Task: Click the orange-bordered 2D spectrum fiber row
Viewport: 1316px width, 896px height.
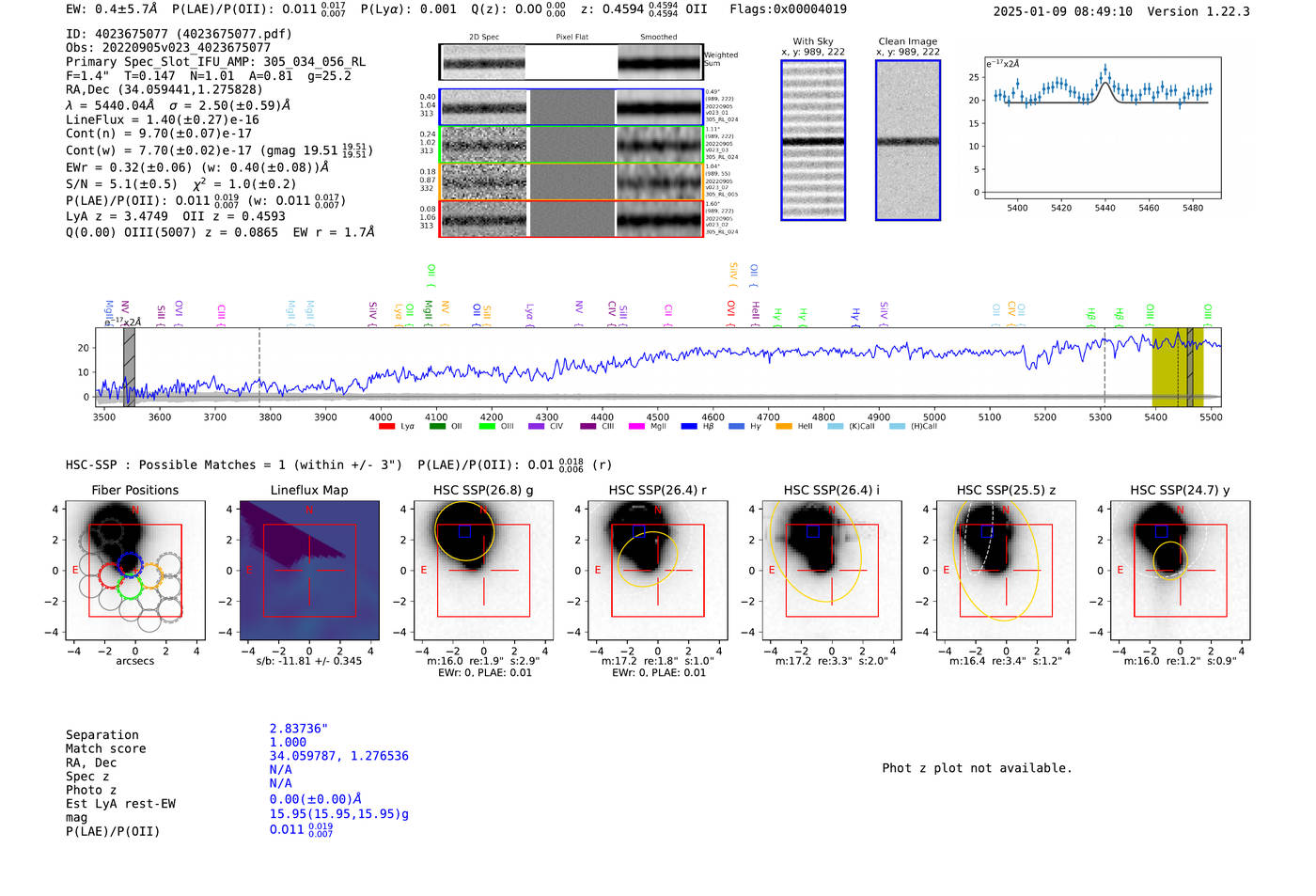Action: (572, 181)
